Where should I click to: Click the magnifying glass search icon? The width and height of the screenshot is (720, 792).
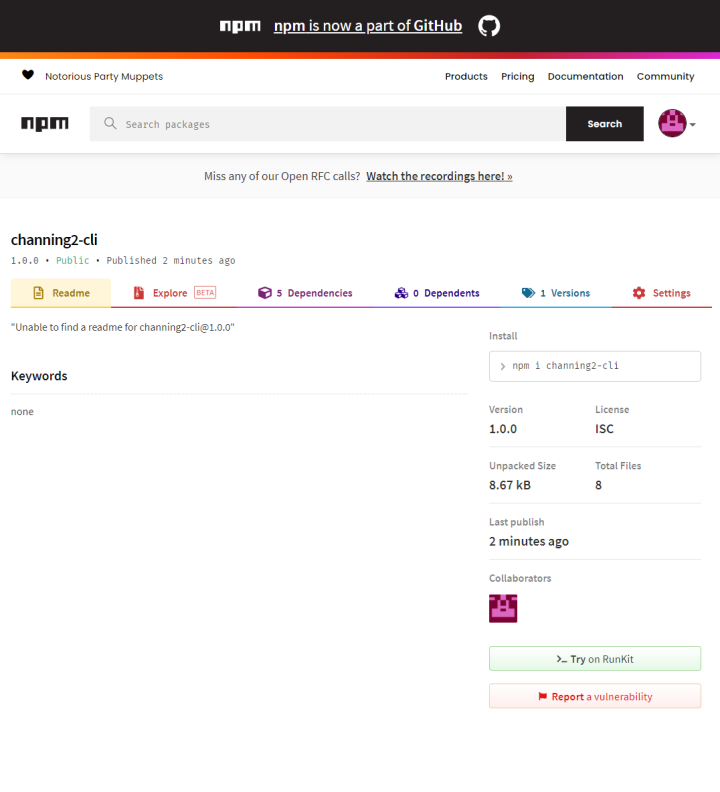pyautogui.click(x=110, y=123)
